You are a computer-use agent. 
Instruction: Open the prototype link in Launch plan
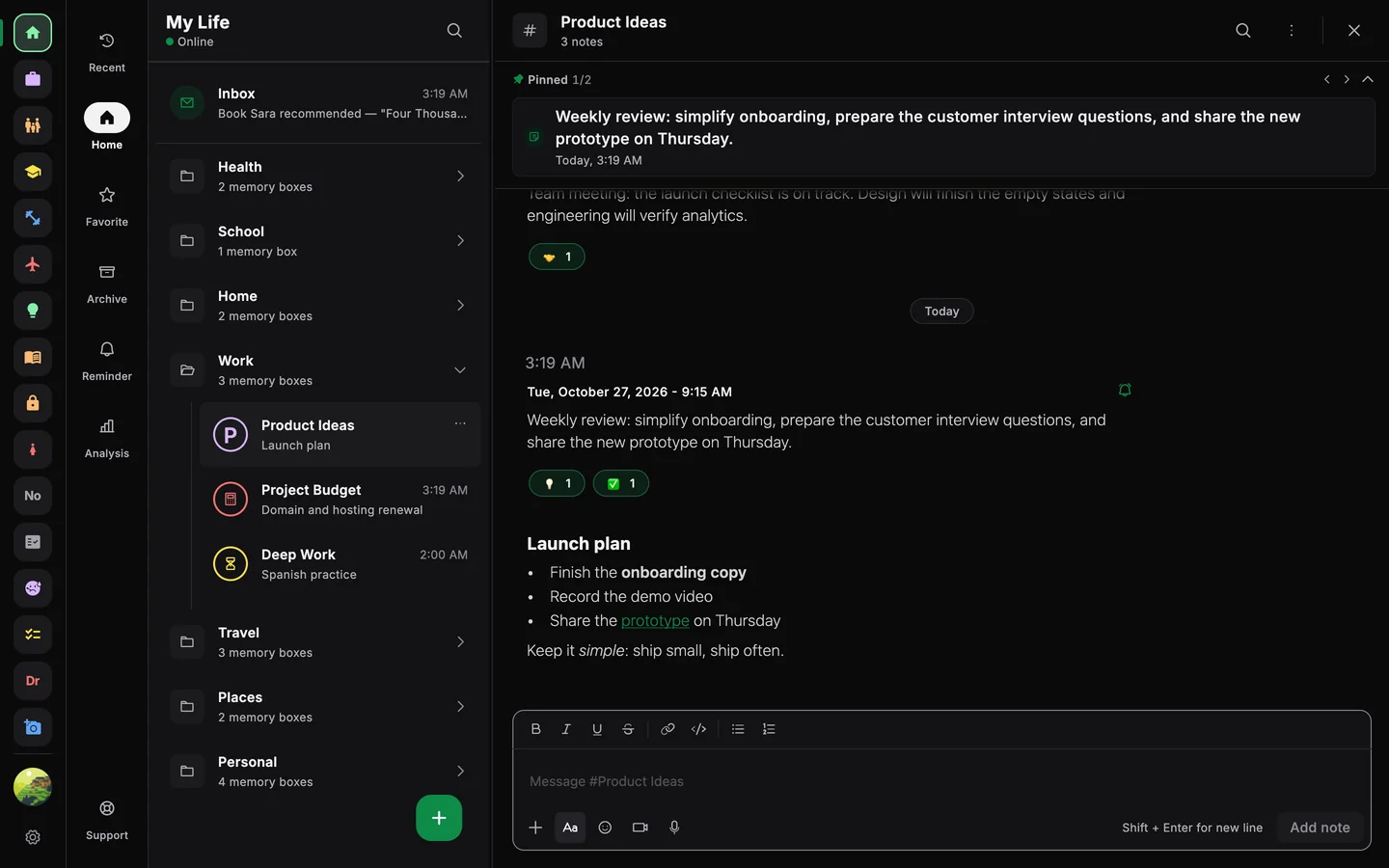[655, 621]
